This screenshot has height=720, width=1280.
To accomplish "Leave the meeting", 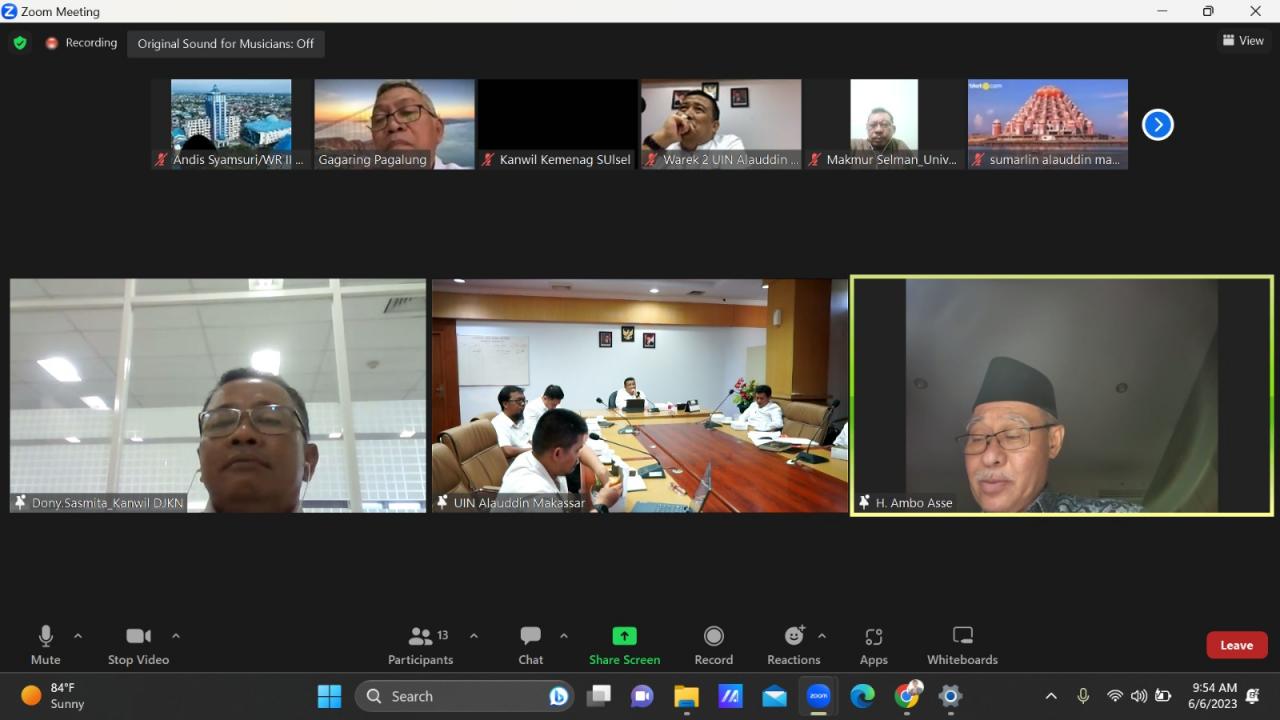I will point(1236,645).
